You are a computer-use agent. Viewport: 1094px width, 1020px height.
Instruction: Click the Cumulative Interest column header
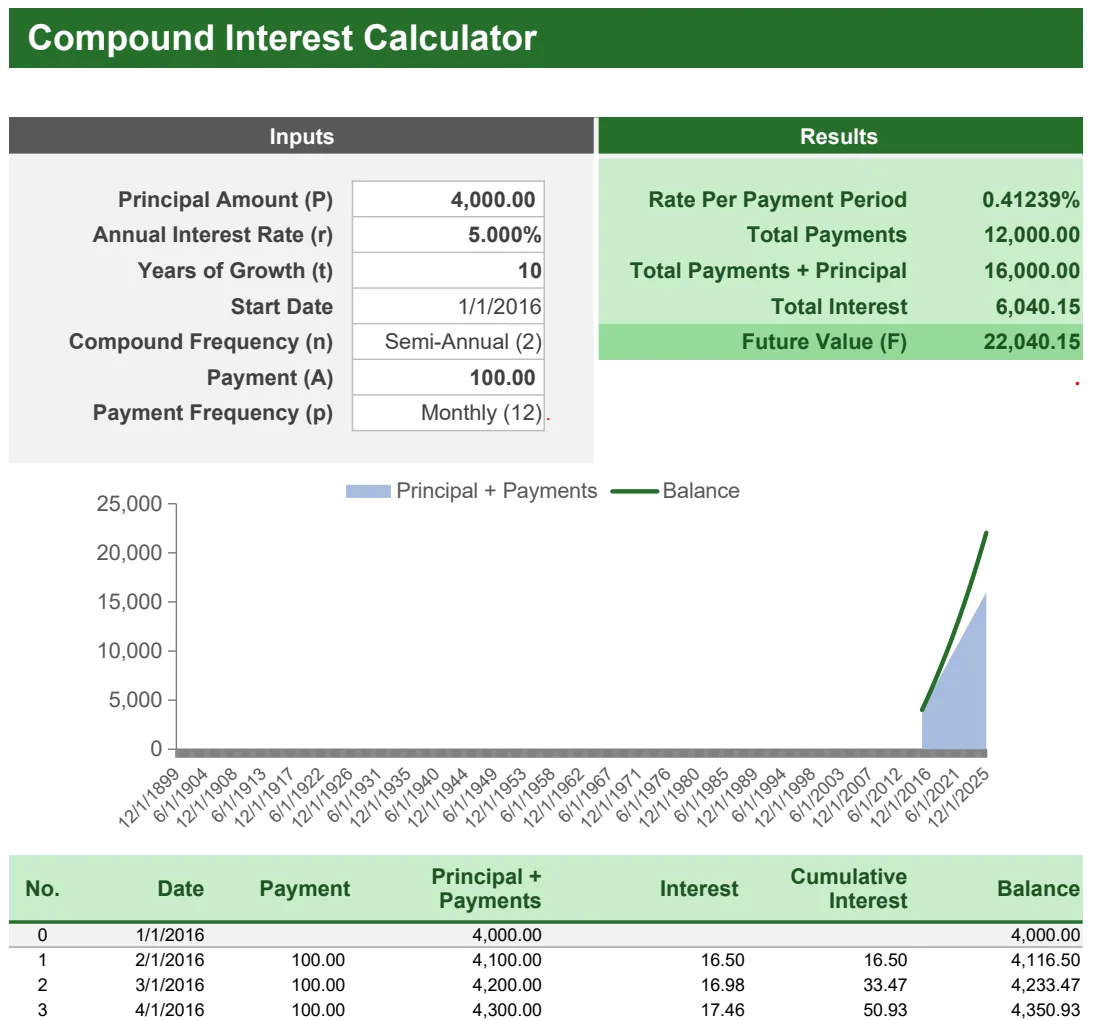pos(848,888)
